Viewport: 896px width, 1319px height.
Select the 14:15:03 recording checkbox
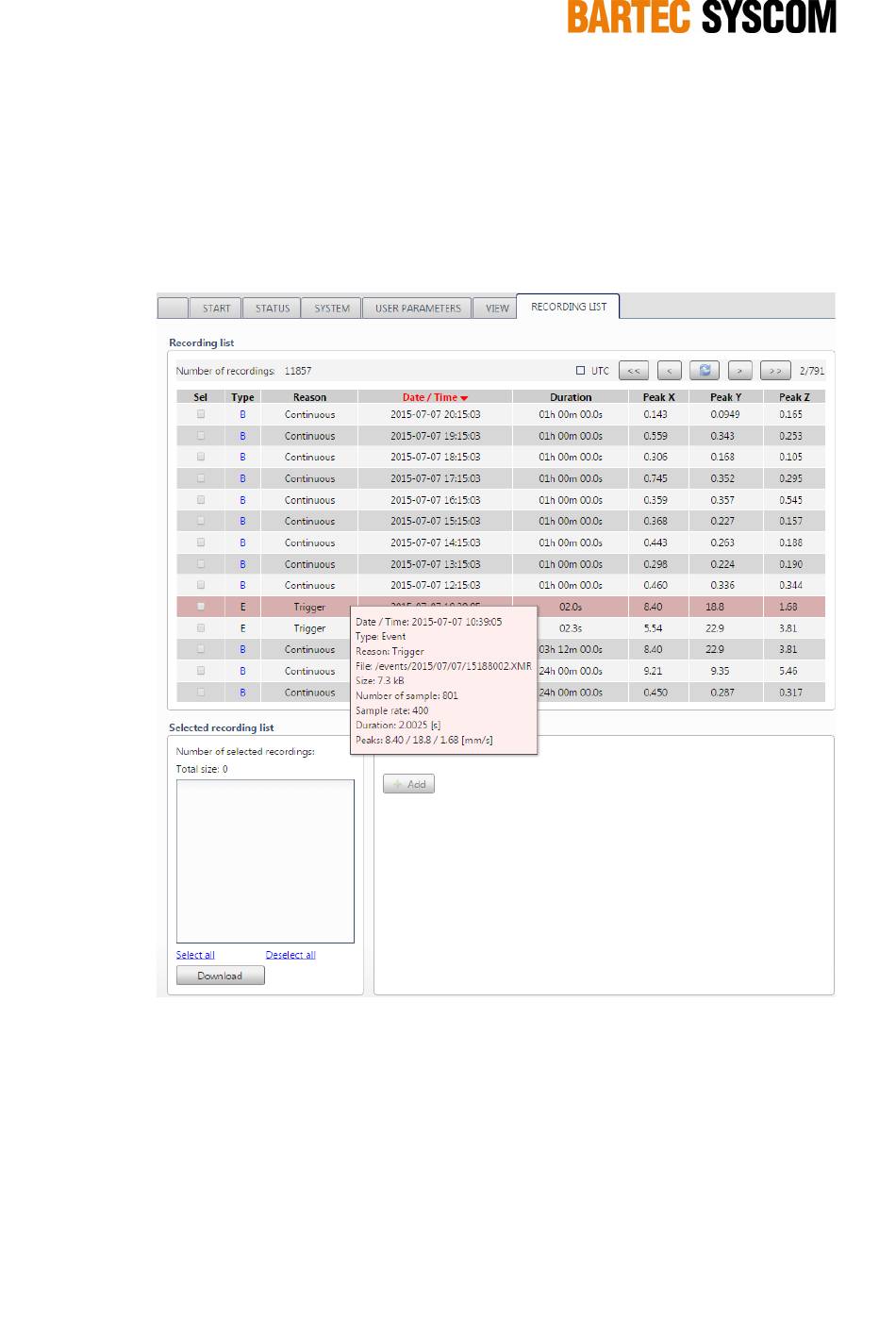click(201, 543)
